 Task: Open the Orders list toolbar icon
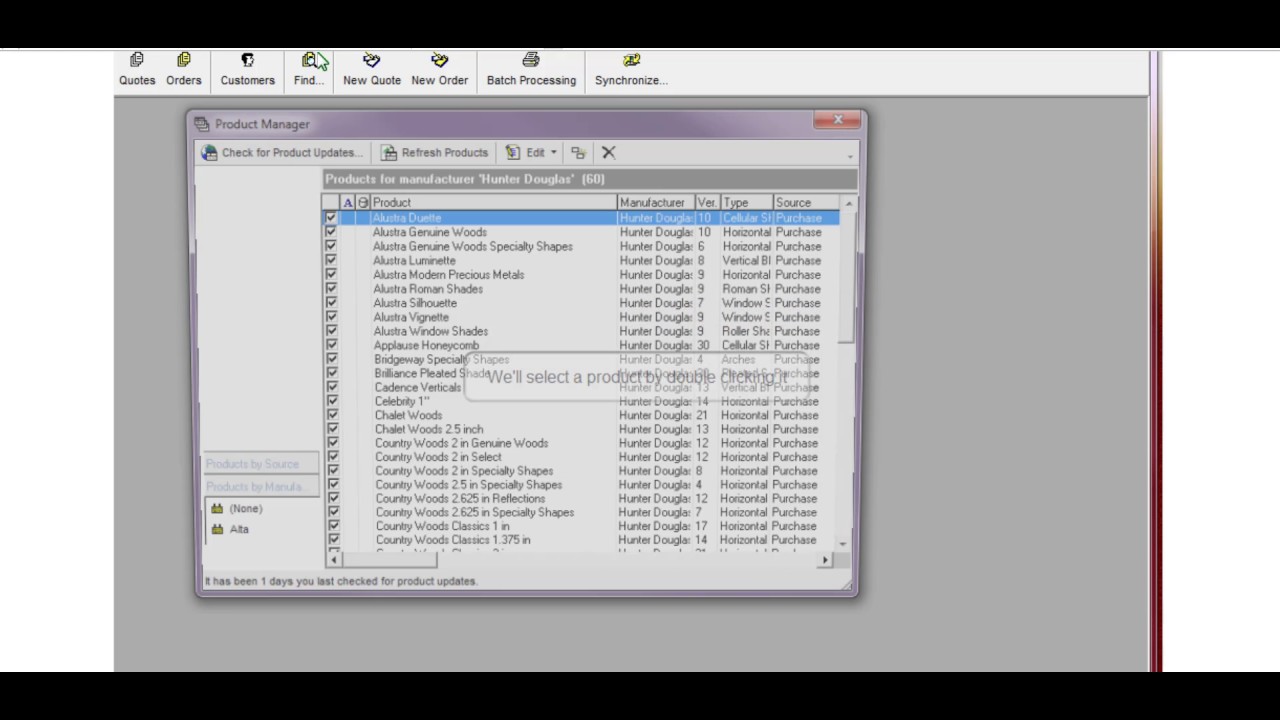coord(184,70)
